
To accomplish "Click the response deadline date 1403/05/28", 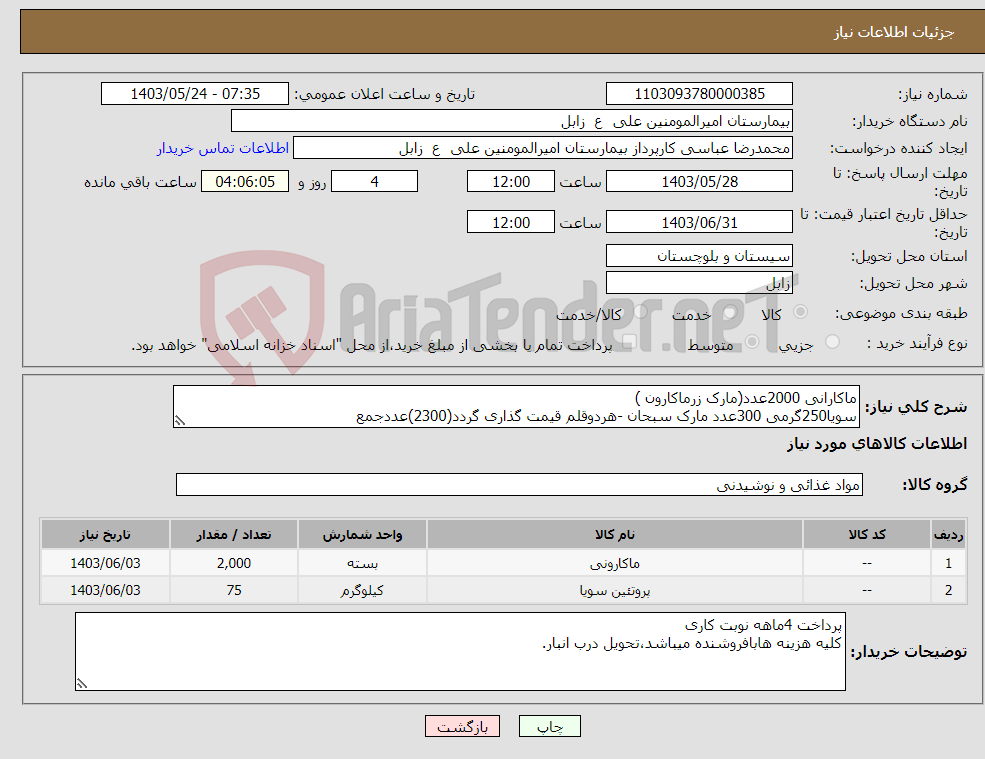I will (x=699, y=182).
